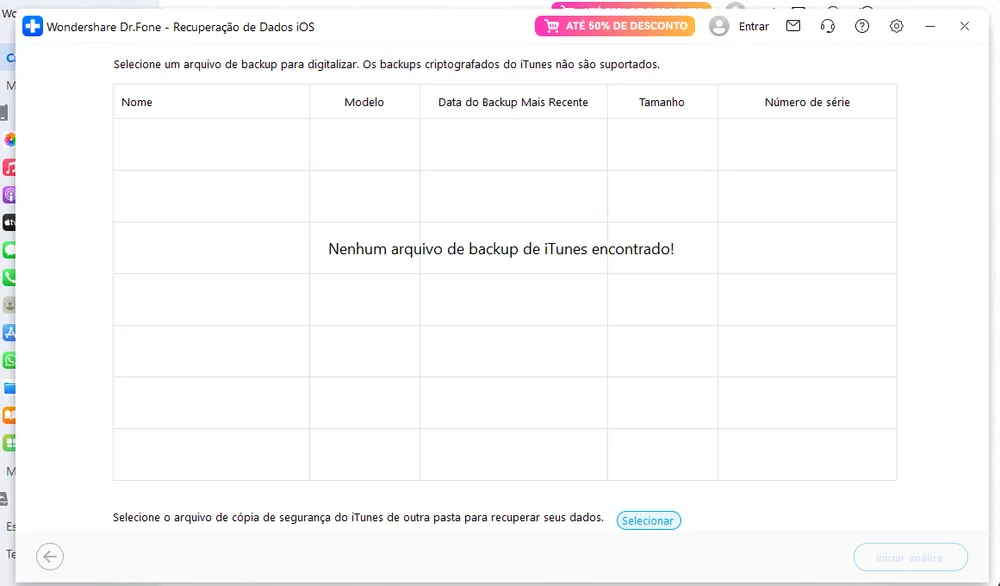The image size is (1000, 586).
Task: Open black Apple TV icon in background sidebar
Action: [9, 223]
